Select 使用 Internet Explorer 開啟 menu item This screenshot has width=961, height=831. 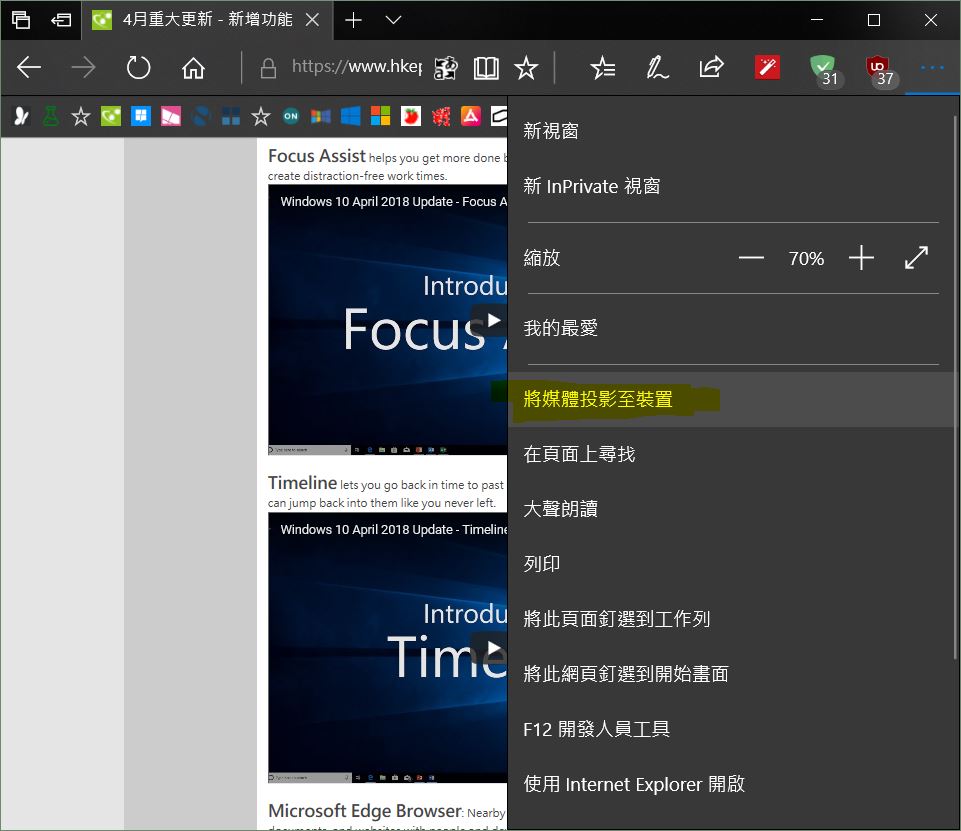732,784
